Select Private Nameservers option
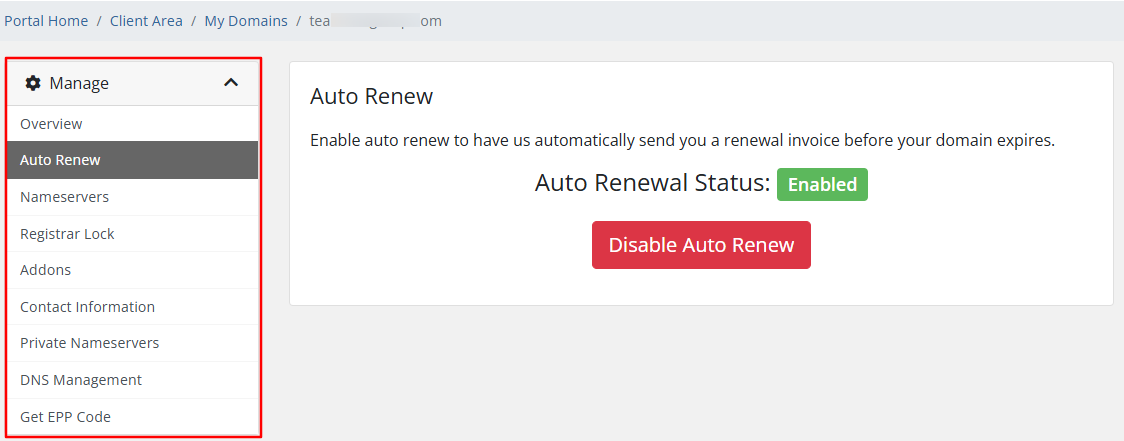This screenshot has width=1124, height=441. (x=89, y=343)
